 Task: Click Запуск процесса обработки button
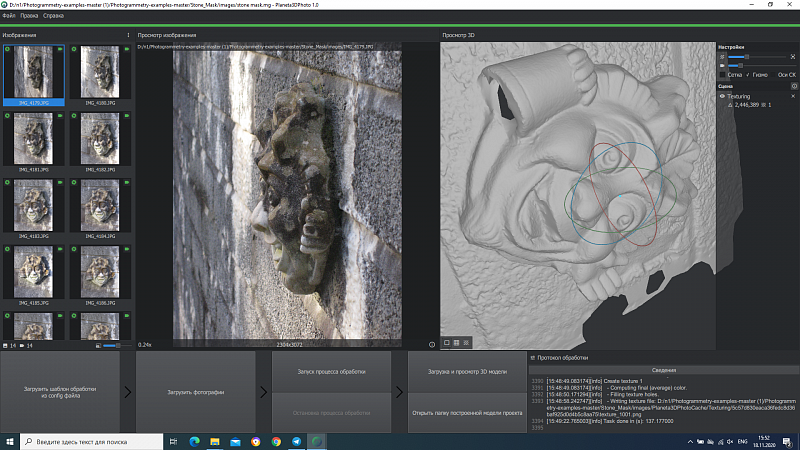(331, 371)
